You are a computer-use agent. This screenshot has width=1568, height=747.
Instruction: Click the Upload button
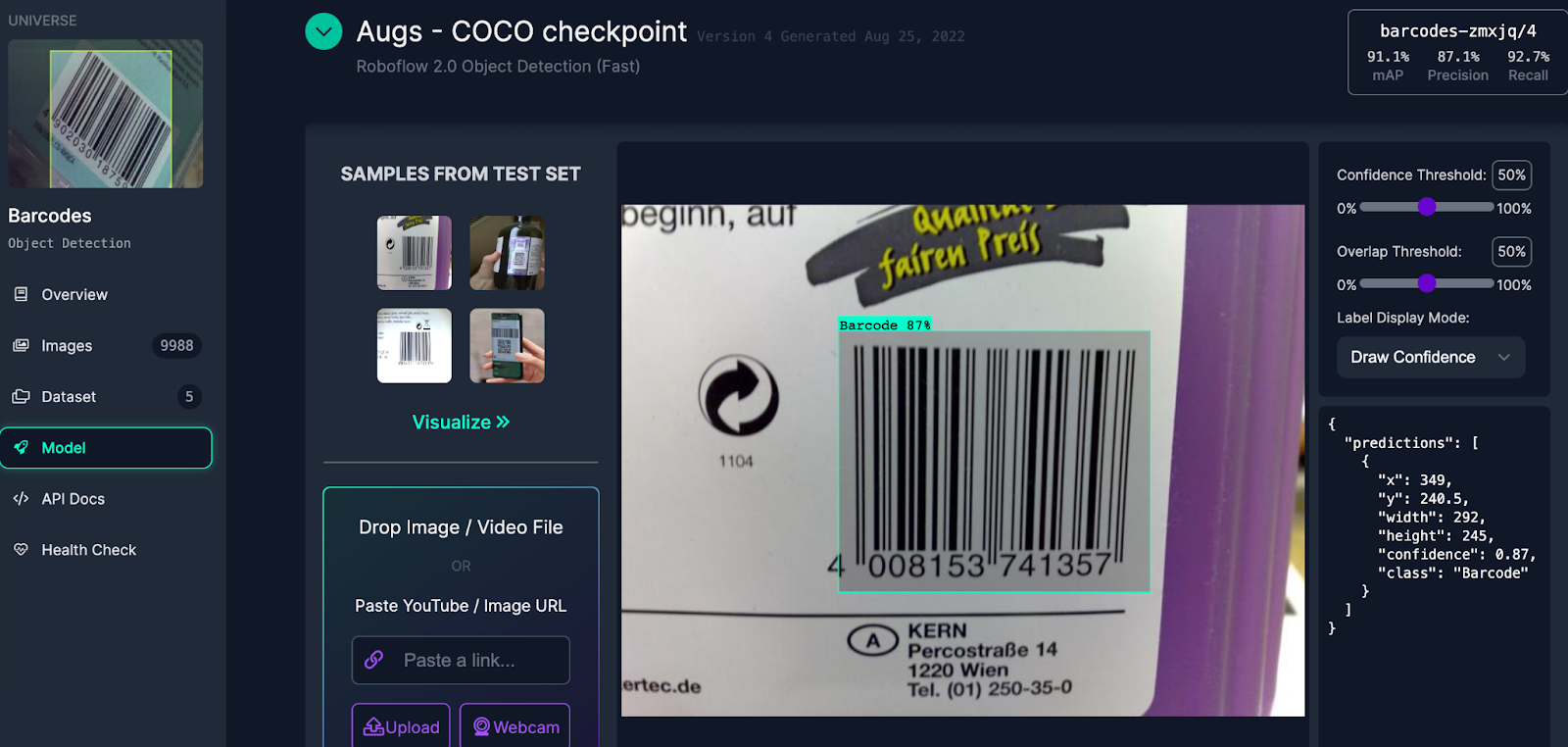(401, 726)
